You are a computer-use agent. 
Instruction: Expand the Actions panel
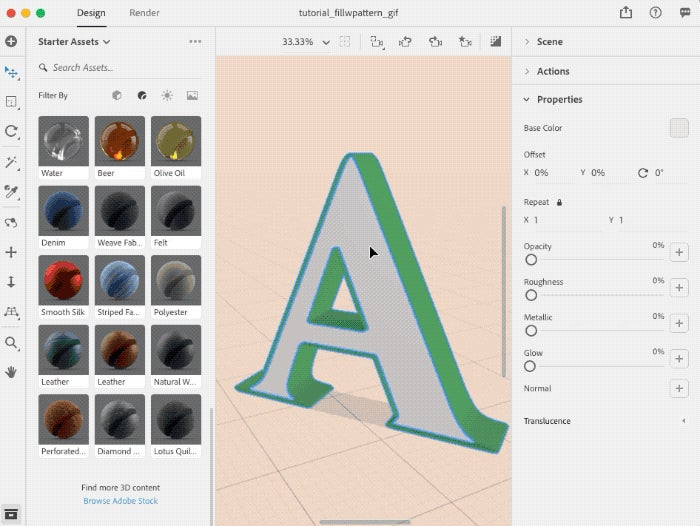(527, 71)
